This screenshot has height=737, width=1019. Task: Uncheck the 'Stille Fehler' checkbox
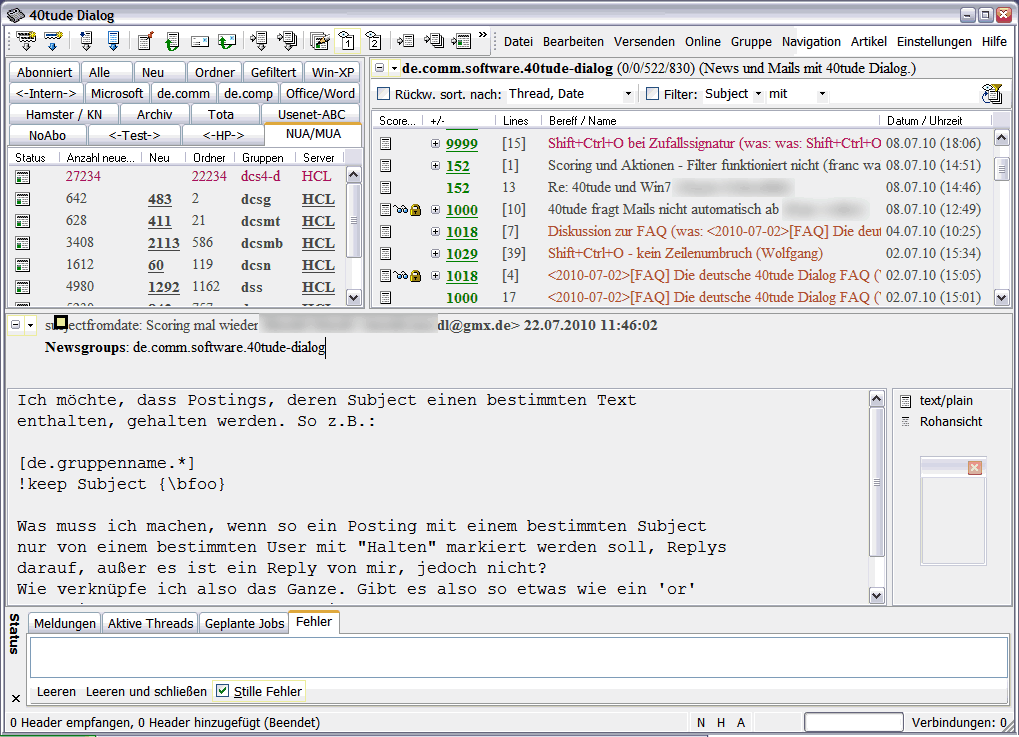(223, 691)
